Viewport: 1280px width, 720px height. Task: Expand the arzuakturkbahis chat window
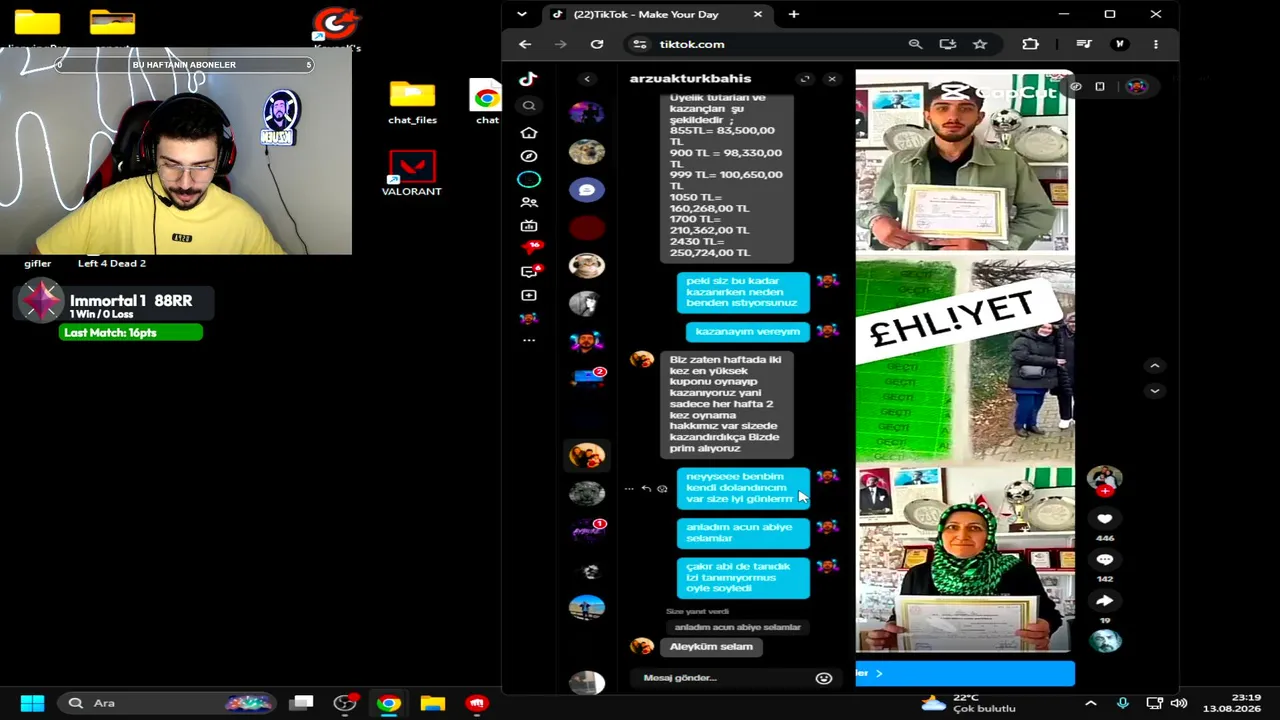(x=805, y=79)
